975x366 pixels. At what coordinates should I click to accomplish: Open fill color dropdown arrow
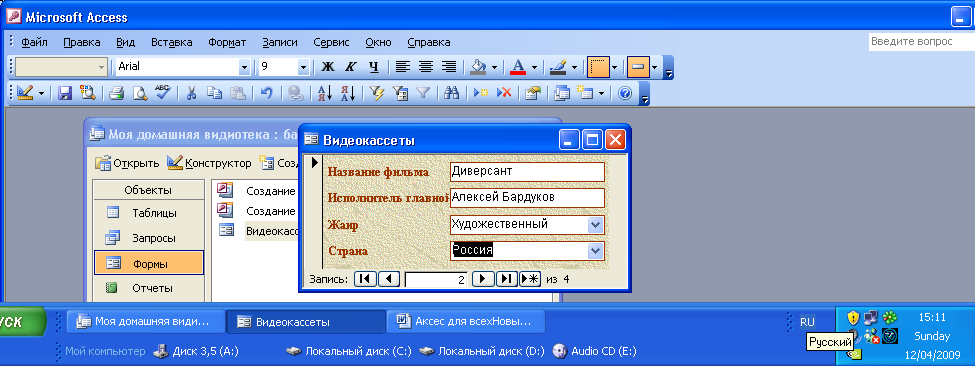[x=494, y=67]
